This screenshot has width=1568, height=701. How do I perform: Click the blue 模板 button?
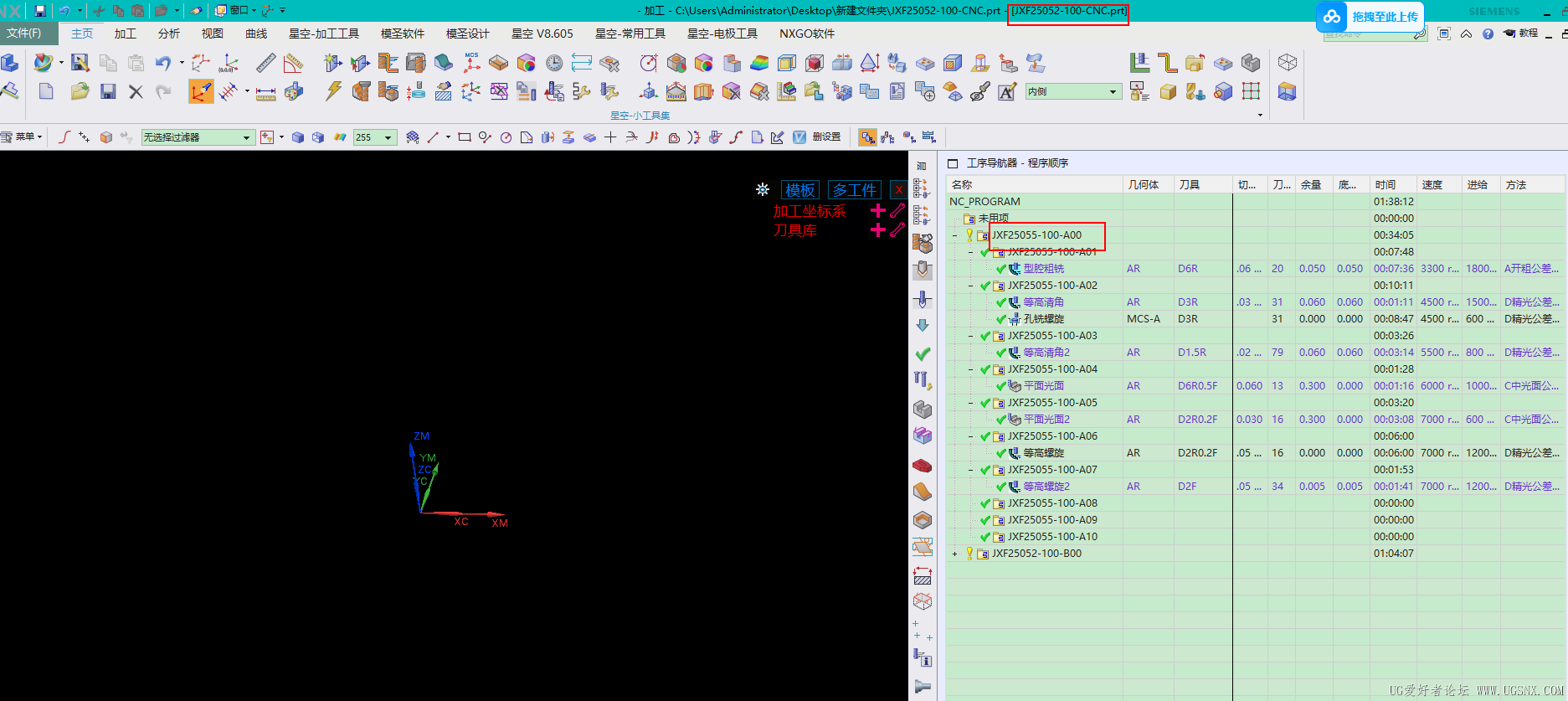[799, 190]
